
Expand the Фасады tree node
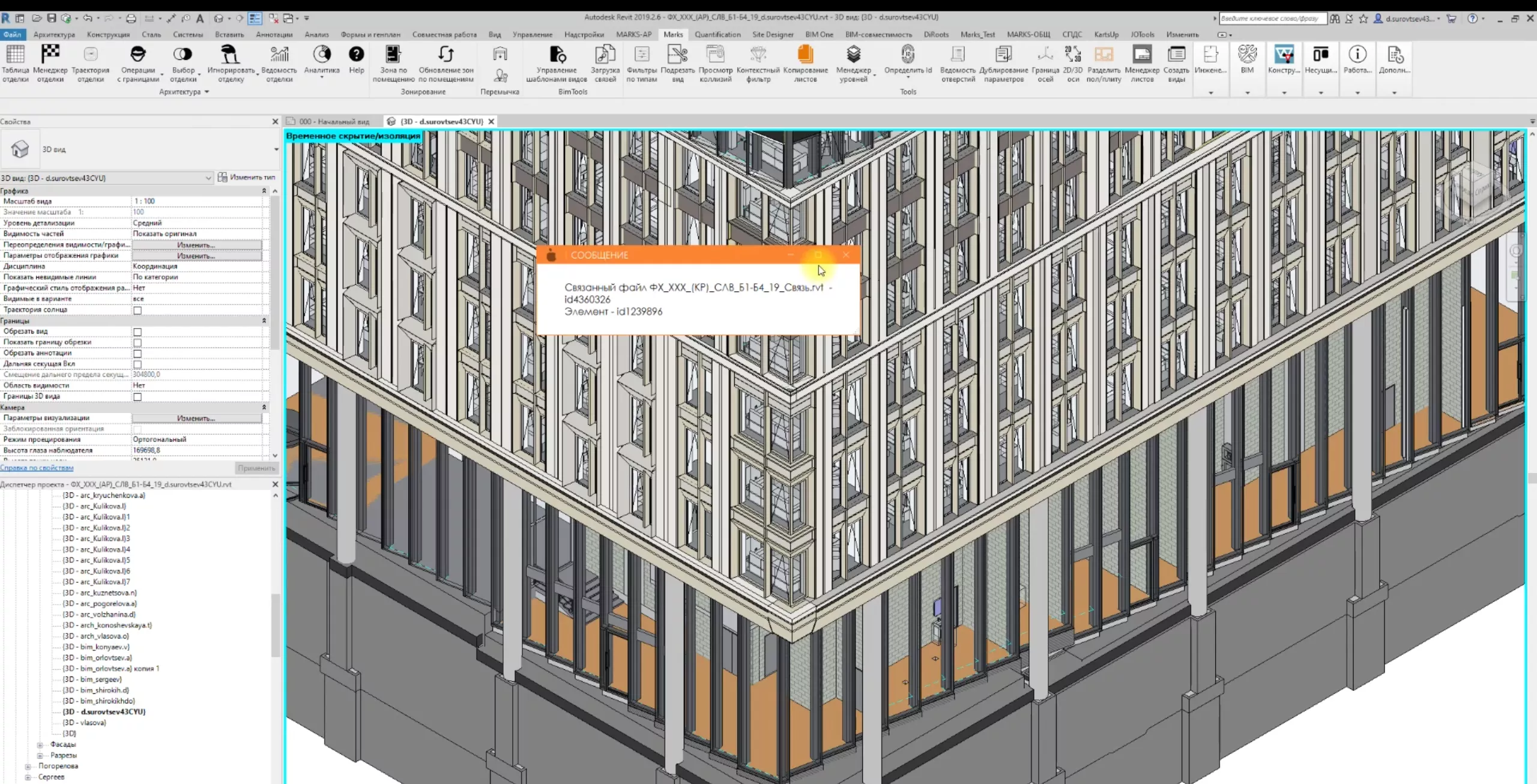40,744
